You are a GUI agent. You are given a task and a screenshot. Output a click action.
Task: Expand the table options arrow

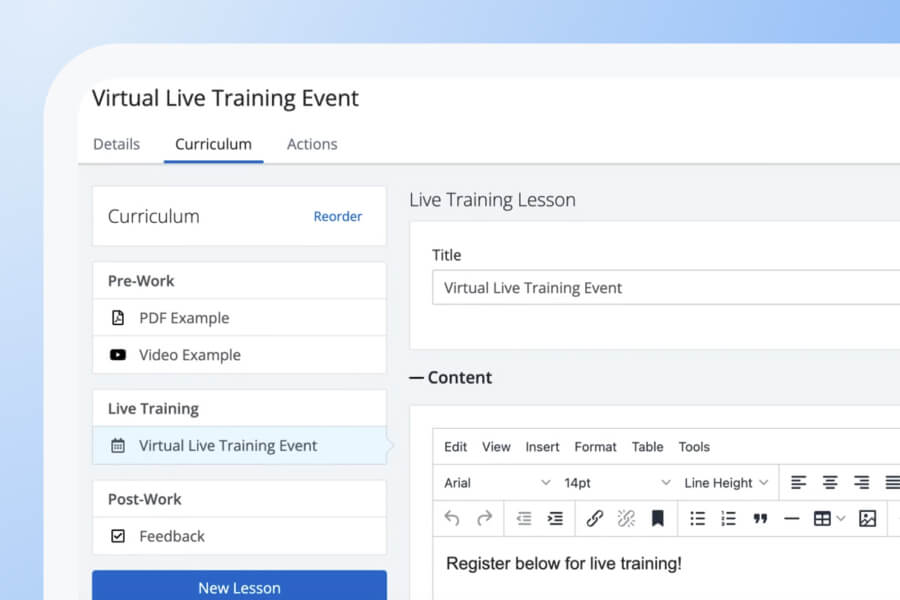tap(841, 518)
